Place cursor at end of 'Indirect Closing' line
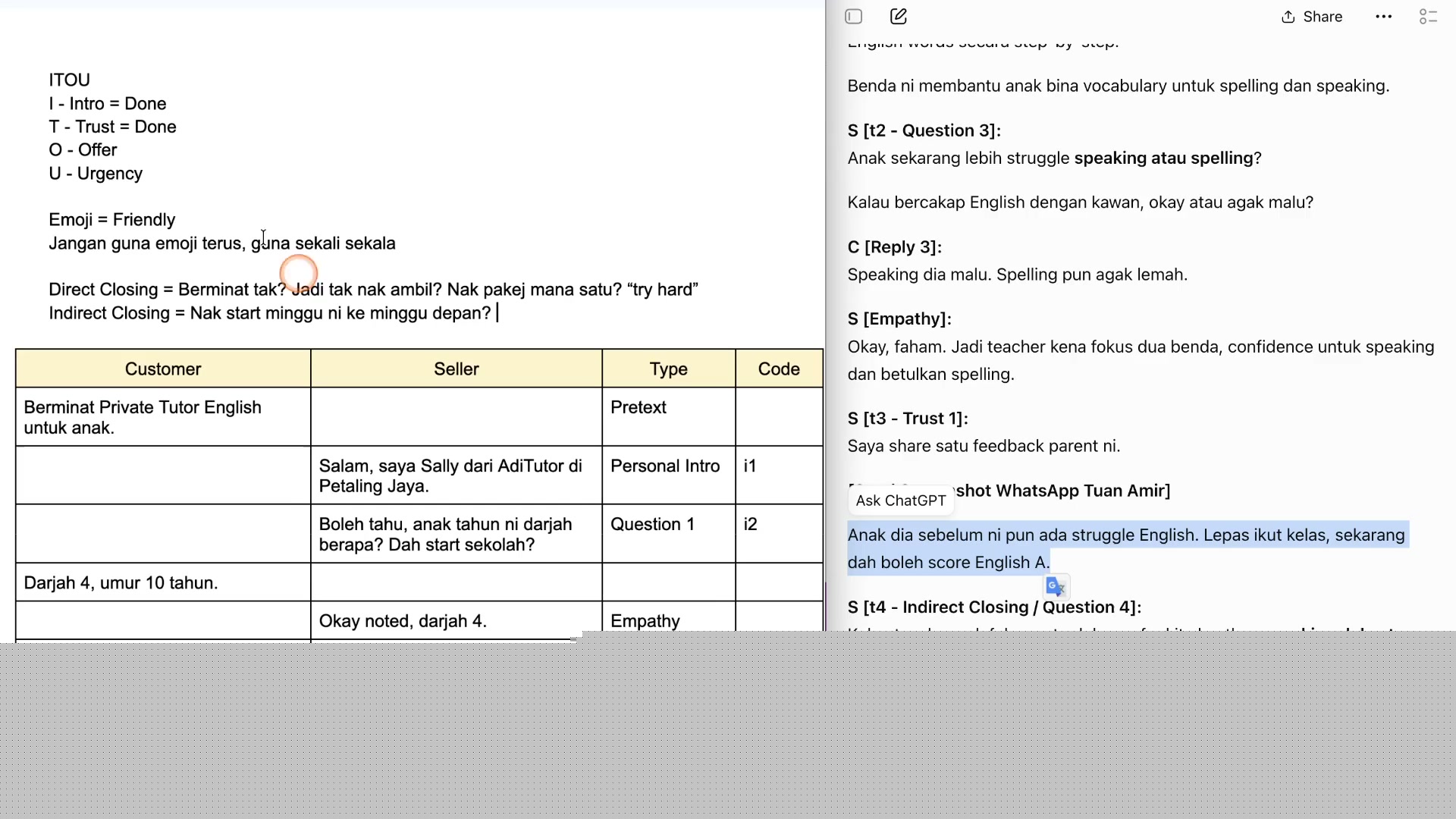This screenshot has height=819, width=1456. click(x=496, y=313)
